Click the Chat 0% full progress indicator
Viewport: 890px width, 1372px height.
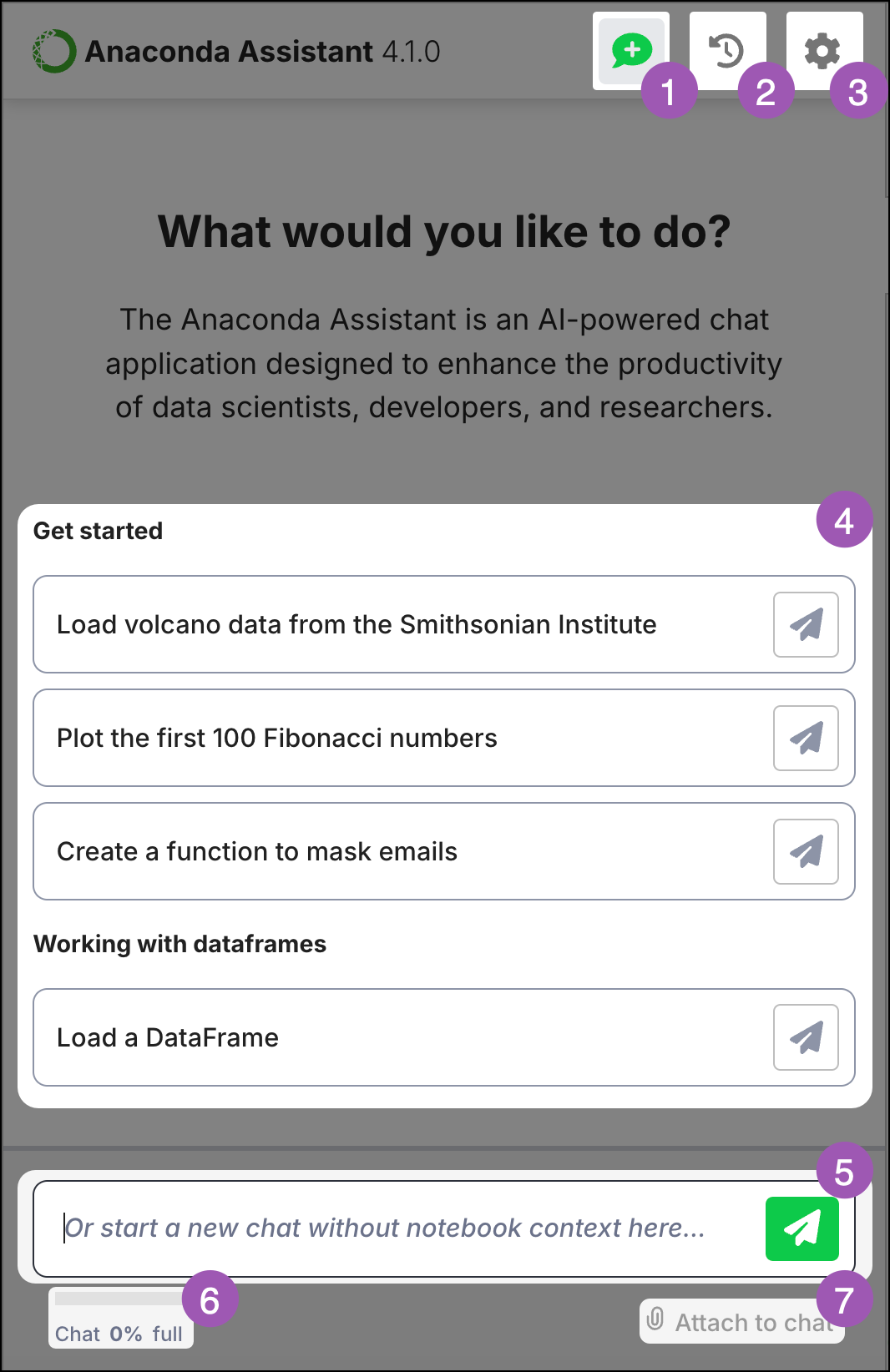click(x=120, y=1318)
